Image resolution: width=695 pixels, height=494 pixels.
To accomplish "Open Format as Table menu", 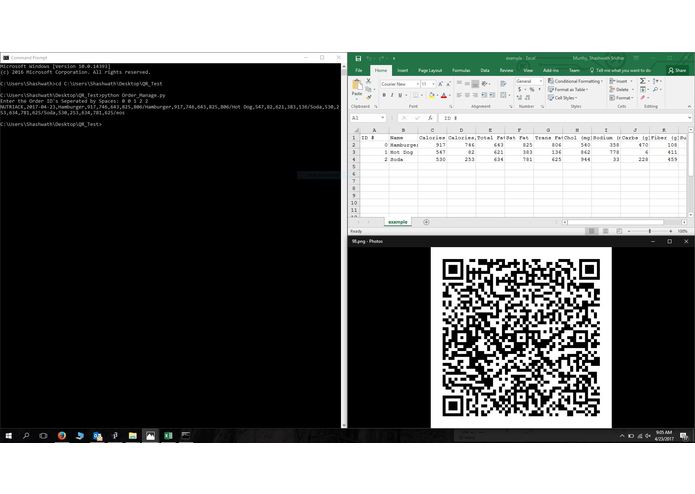I will click(x=568, y=89).
